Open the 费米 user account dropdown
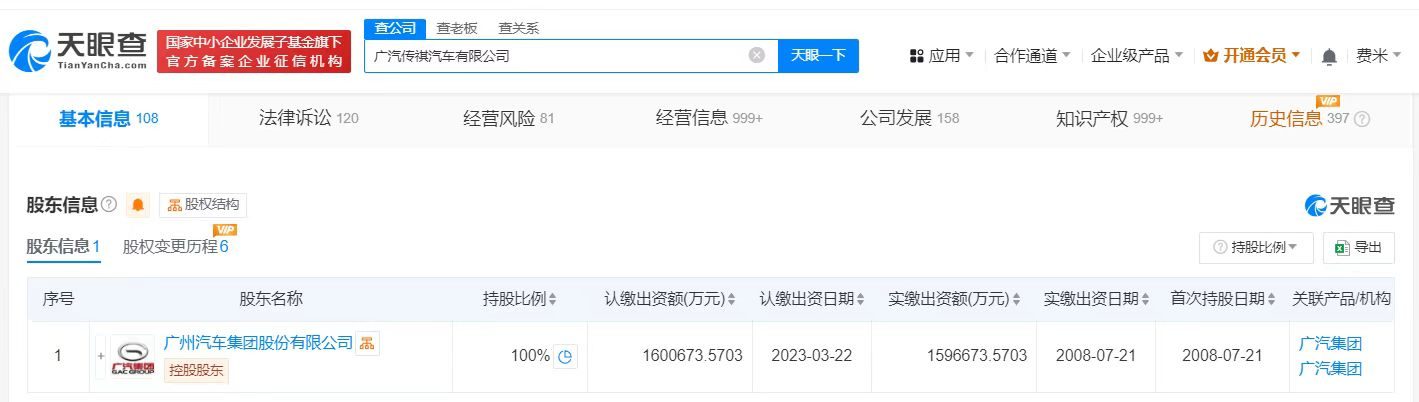 tap(1380, 56)
